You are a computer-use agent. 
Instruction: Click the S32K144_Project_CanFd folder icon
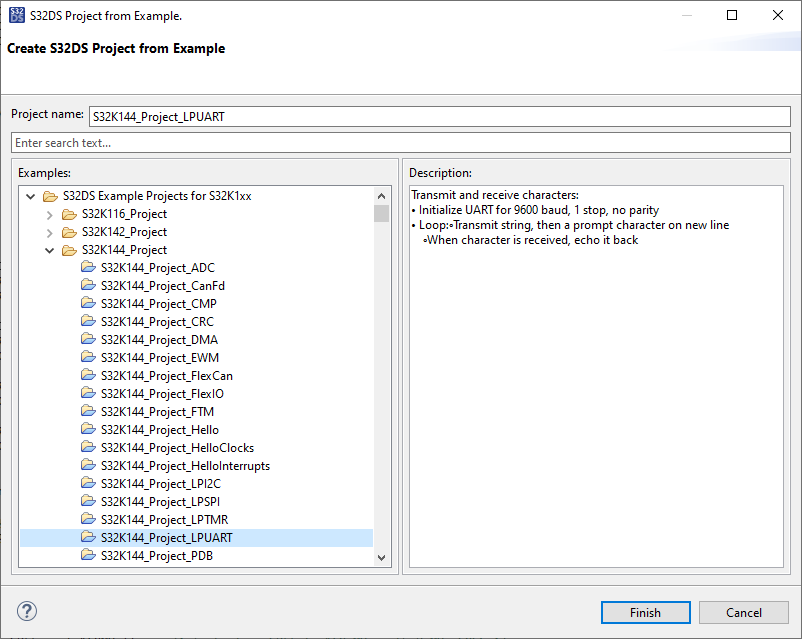[x=88, y=286]
